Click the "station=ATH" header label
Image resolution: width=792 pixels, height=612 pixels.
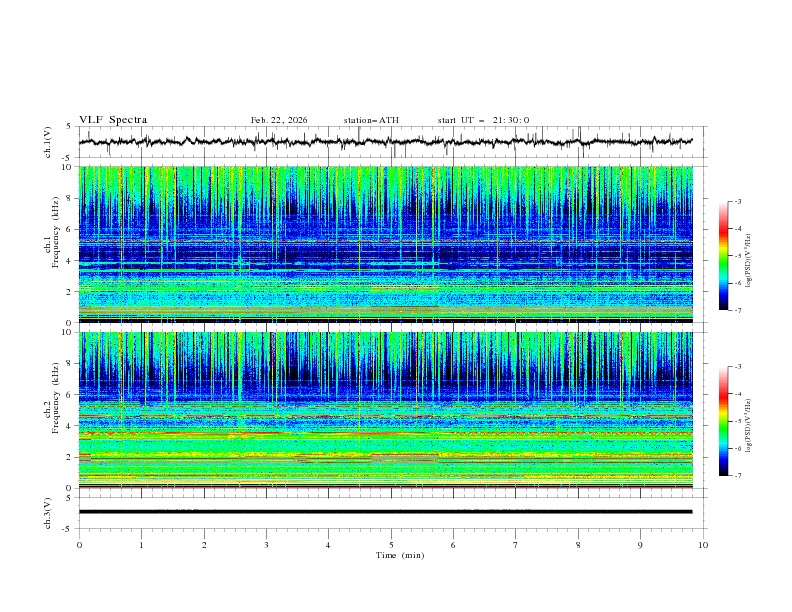coord(371,120)
